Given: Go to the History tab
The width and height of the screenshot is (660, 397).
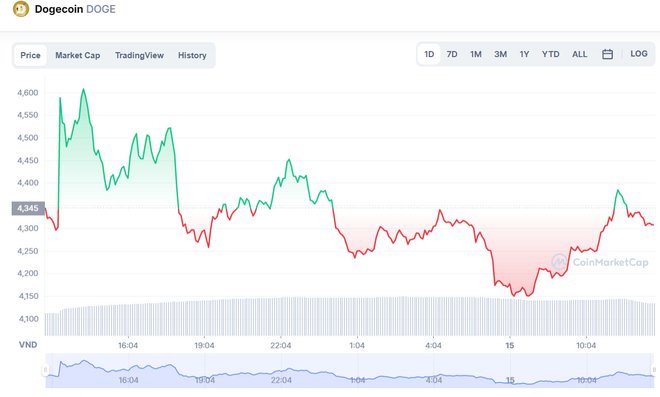Looking at the screenshot, I should point(192,56).
